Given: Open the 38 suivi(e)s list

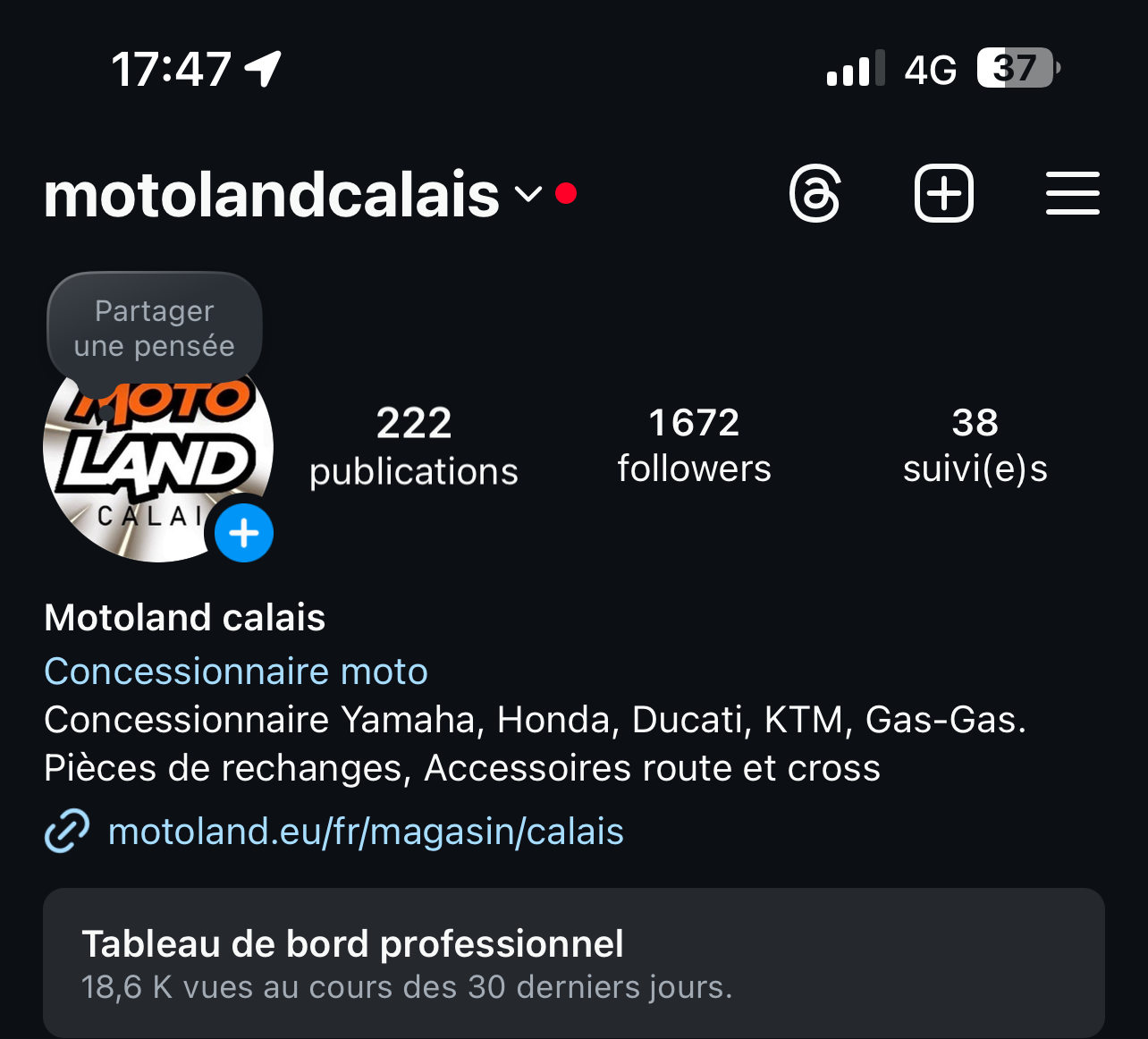Looking at the screenshot, I should pos(975,445).
